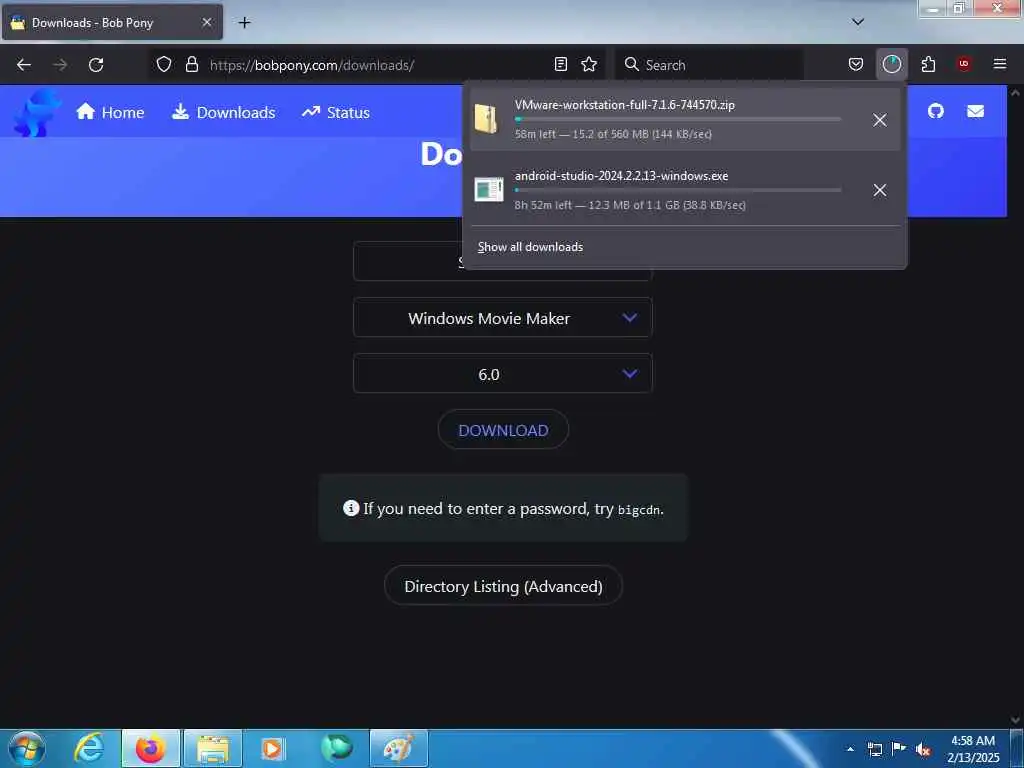Image resolution: width=1024 pixels, height=768 pixels.
Task: Open Directory Listing (Advanced)
Action: coord(503,586)
